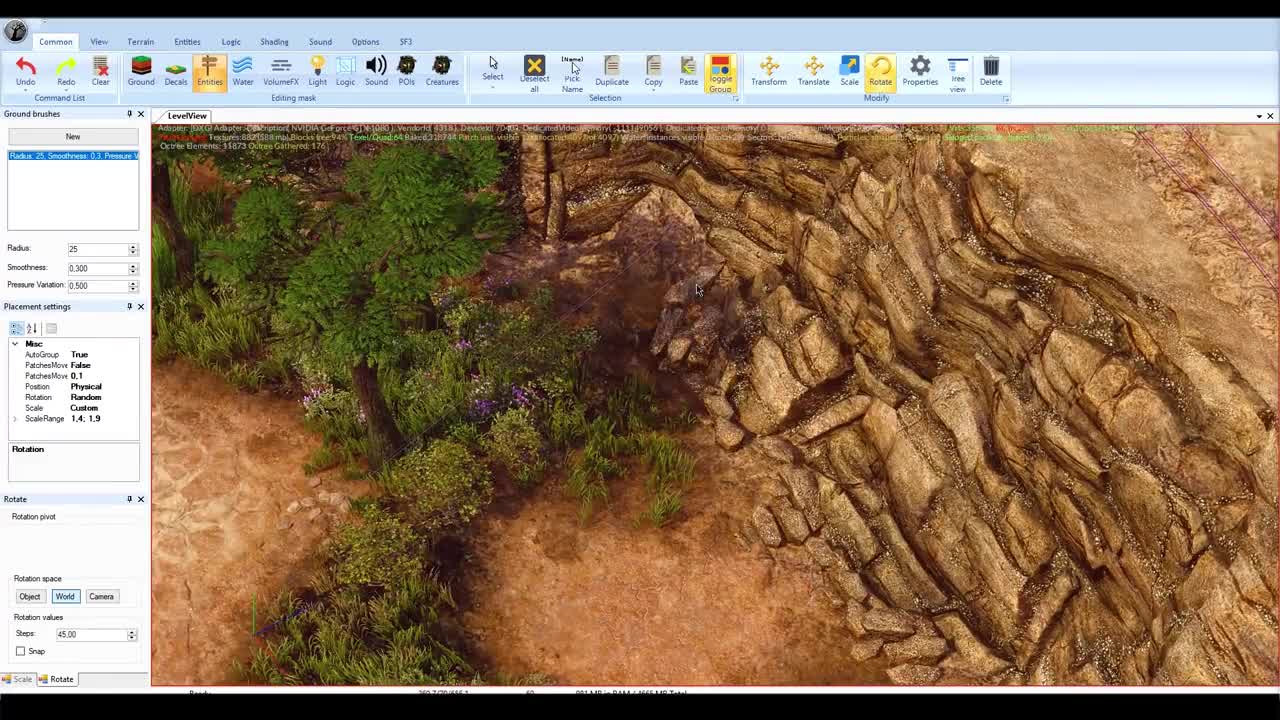This screenshot has height=720, width=1280.
Task: Create a New ground brush
Action: click(73, 136)
